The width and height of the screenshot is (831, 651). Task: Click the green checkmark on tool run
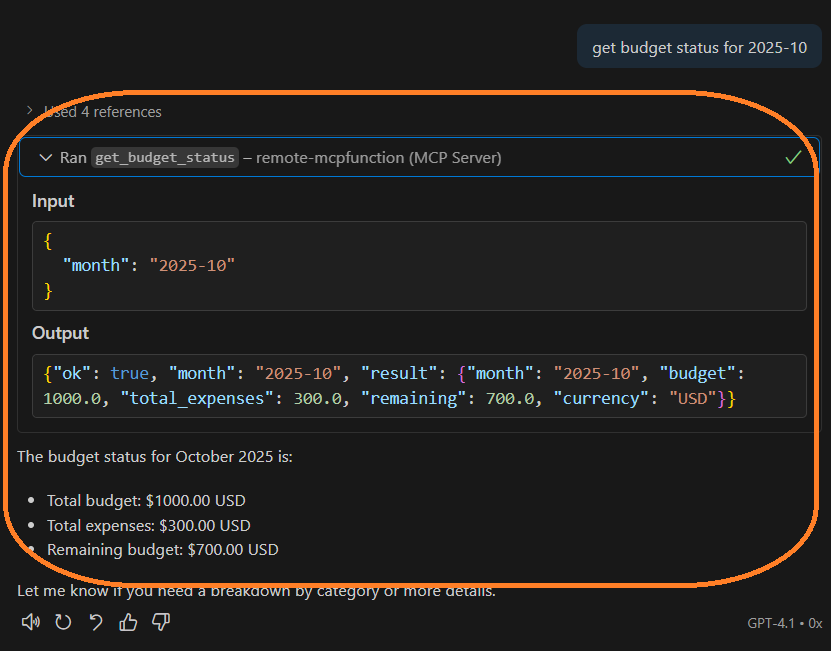click(x=793, y=157)
